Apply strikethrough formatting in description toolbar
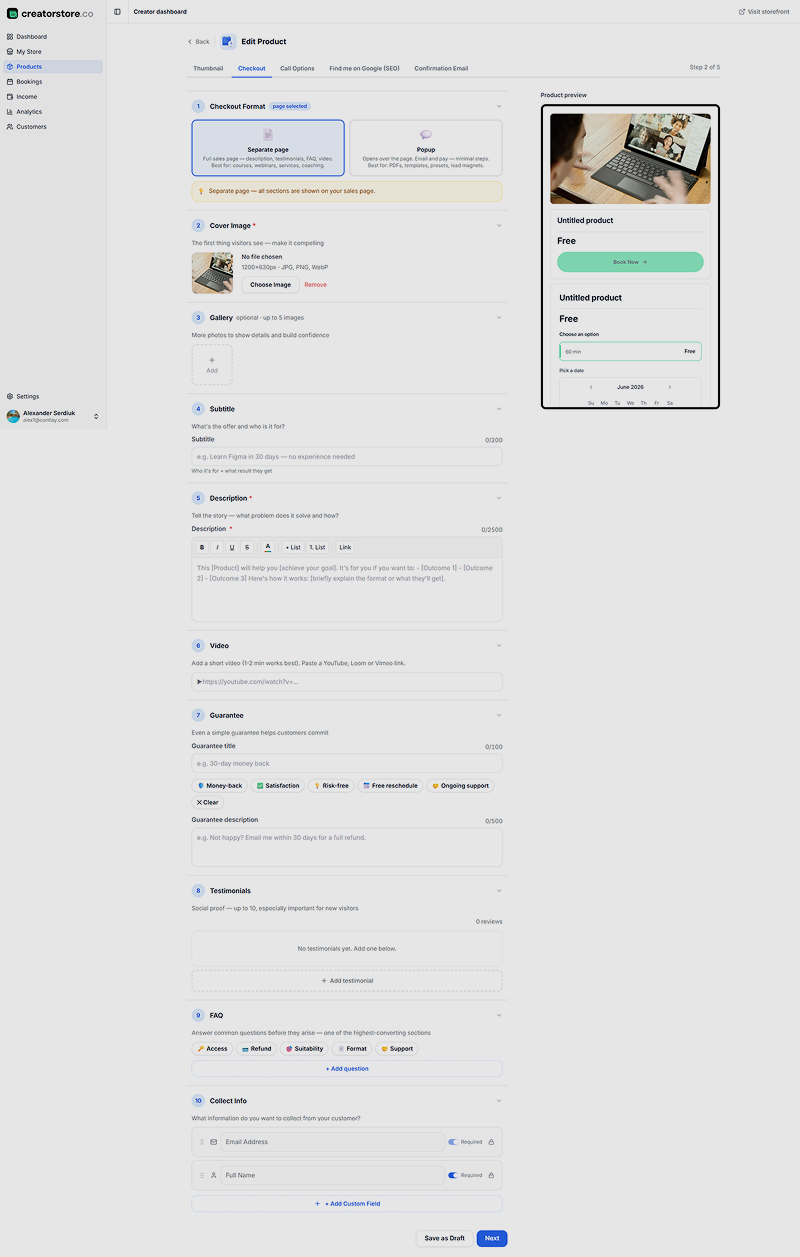800x1257 pixels. tap(247, 547)
